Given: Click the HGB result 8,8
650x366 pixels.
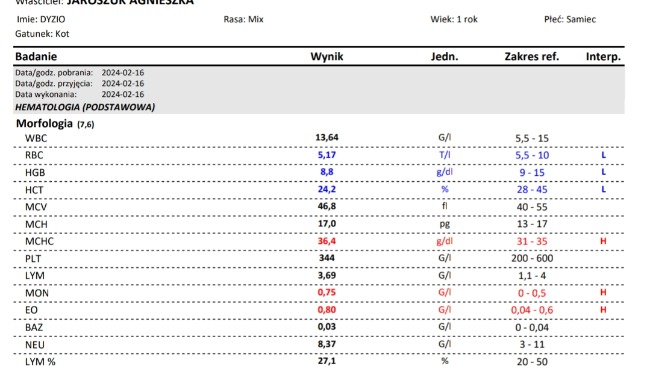Looking at the screenshot, I should tap(327, 172).
